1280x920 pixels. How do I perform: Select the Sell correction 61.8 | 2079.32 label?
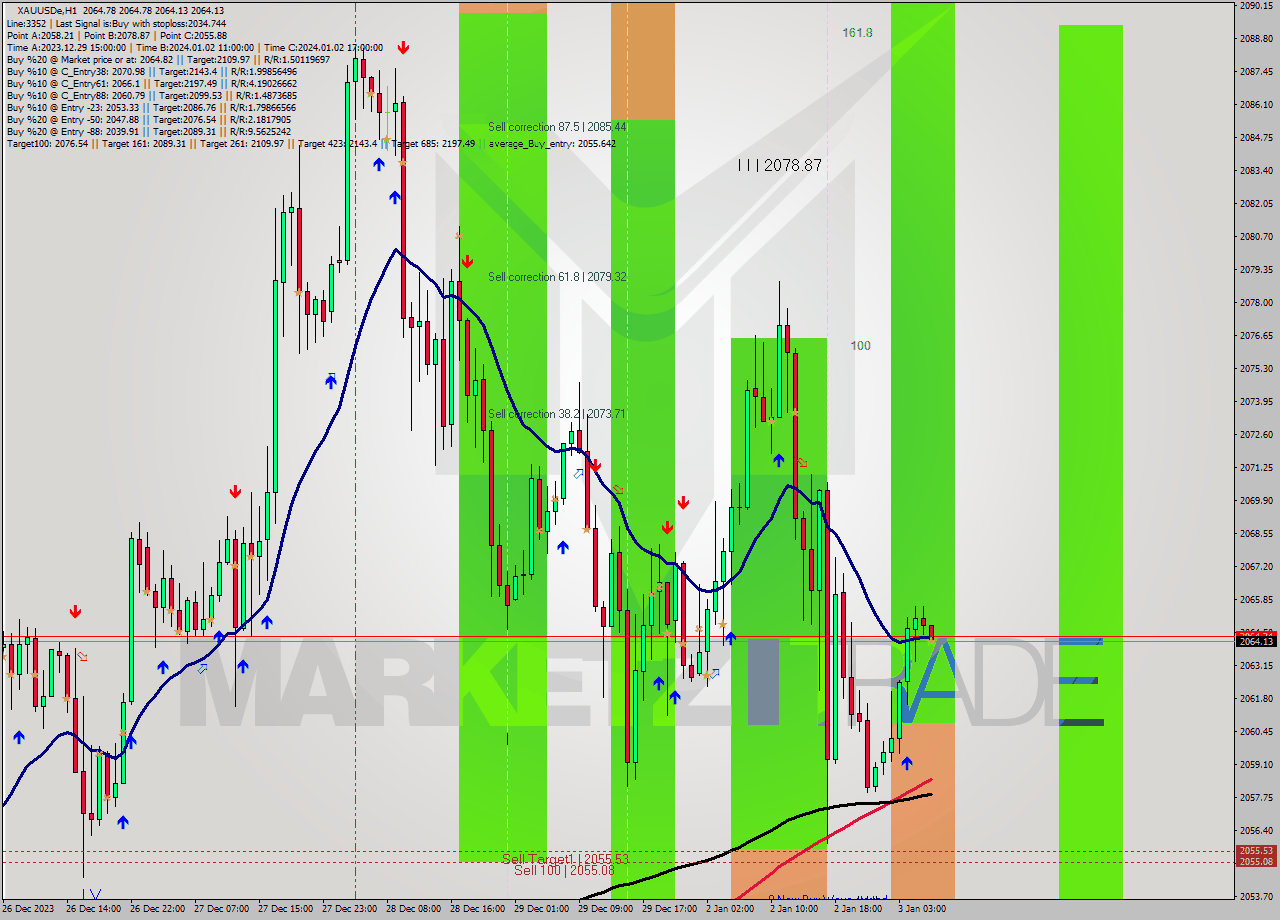click(x=557, y=277)
